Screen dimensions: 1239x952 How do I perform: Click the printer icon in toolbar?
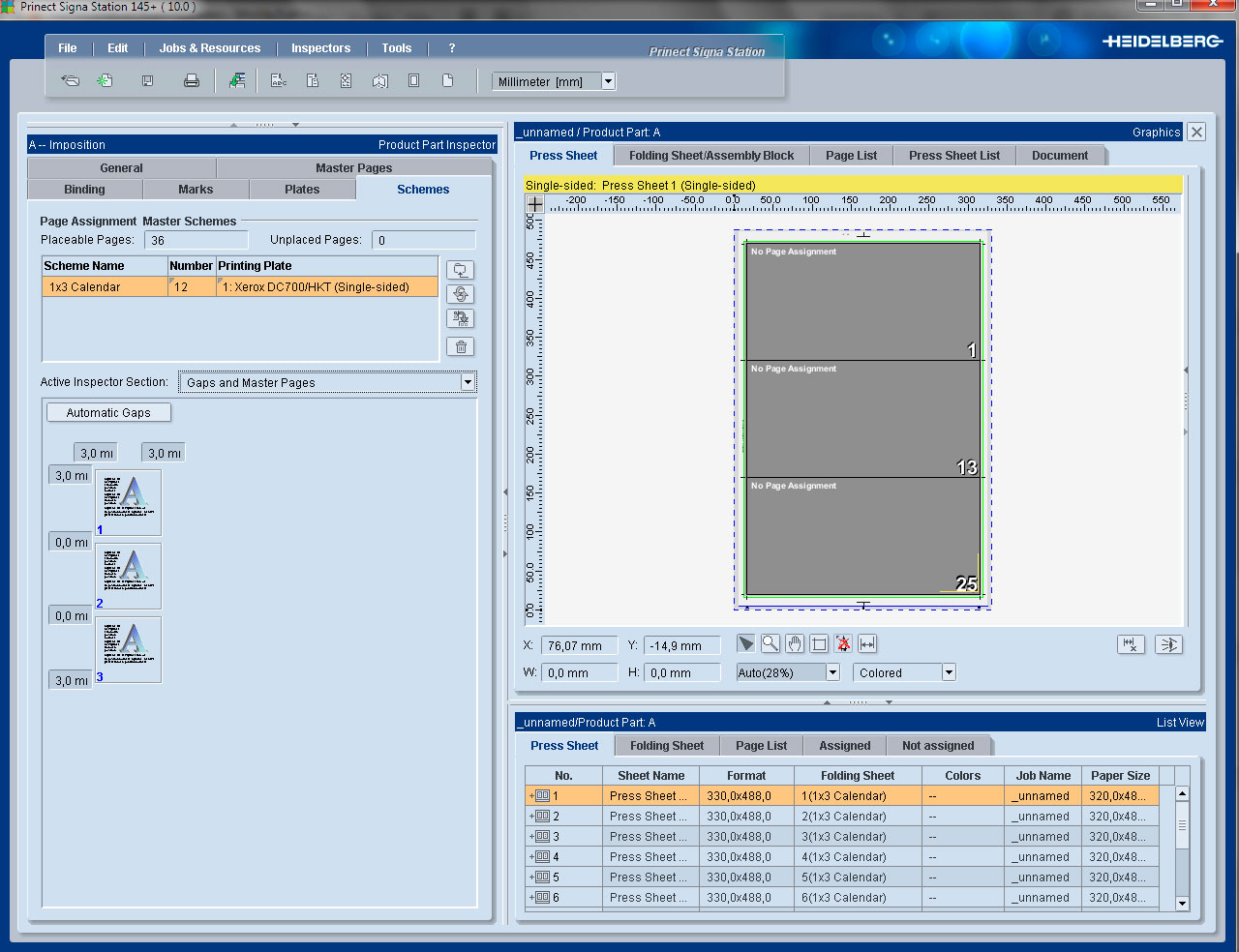tap(192, 81)
